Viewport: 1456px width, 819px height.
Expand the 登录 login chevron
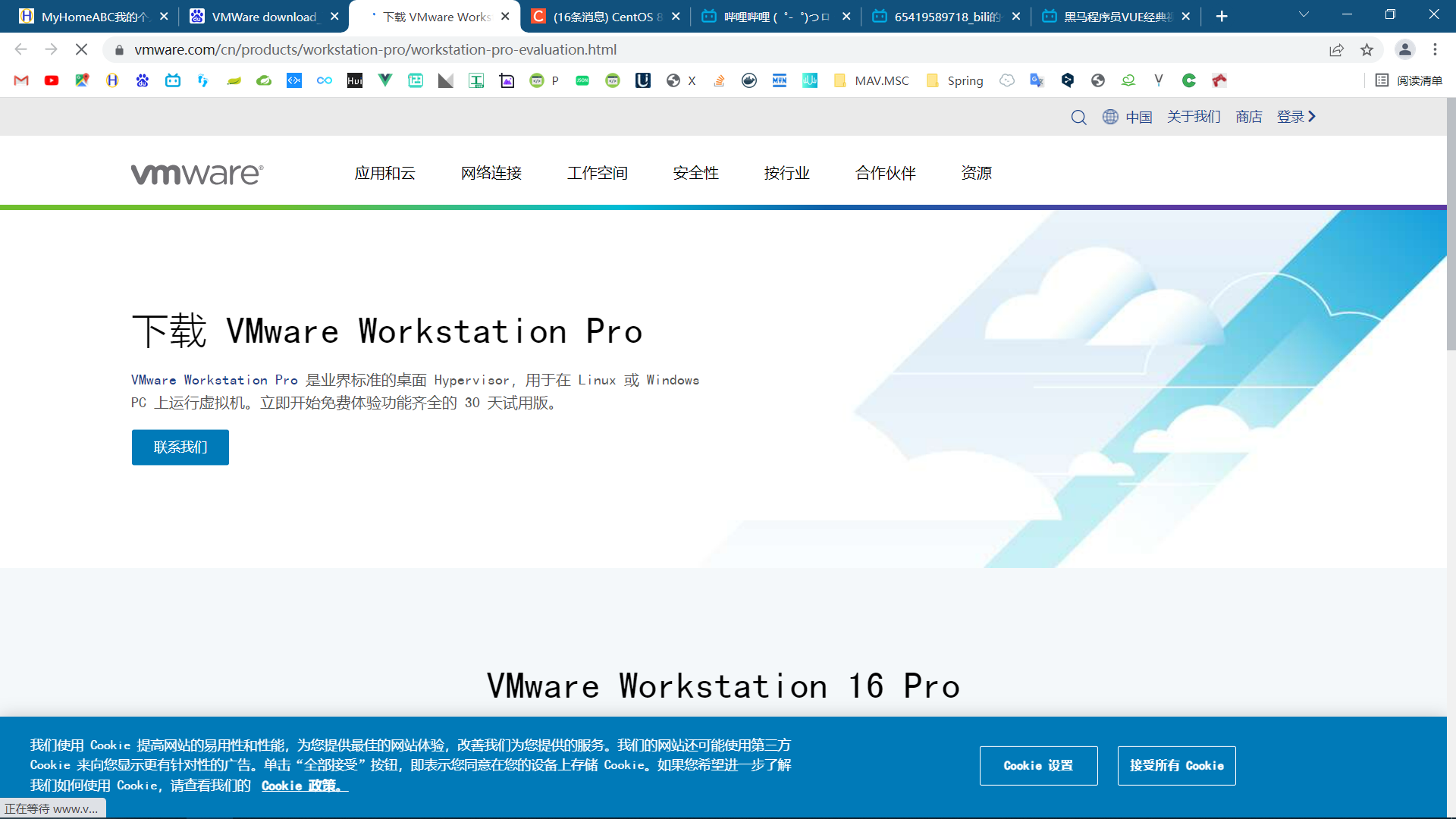(x=1312, y=117)
